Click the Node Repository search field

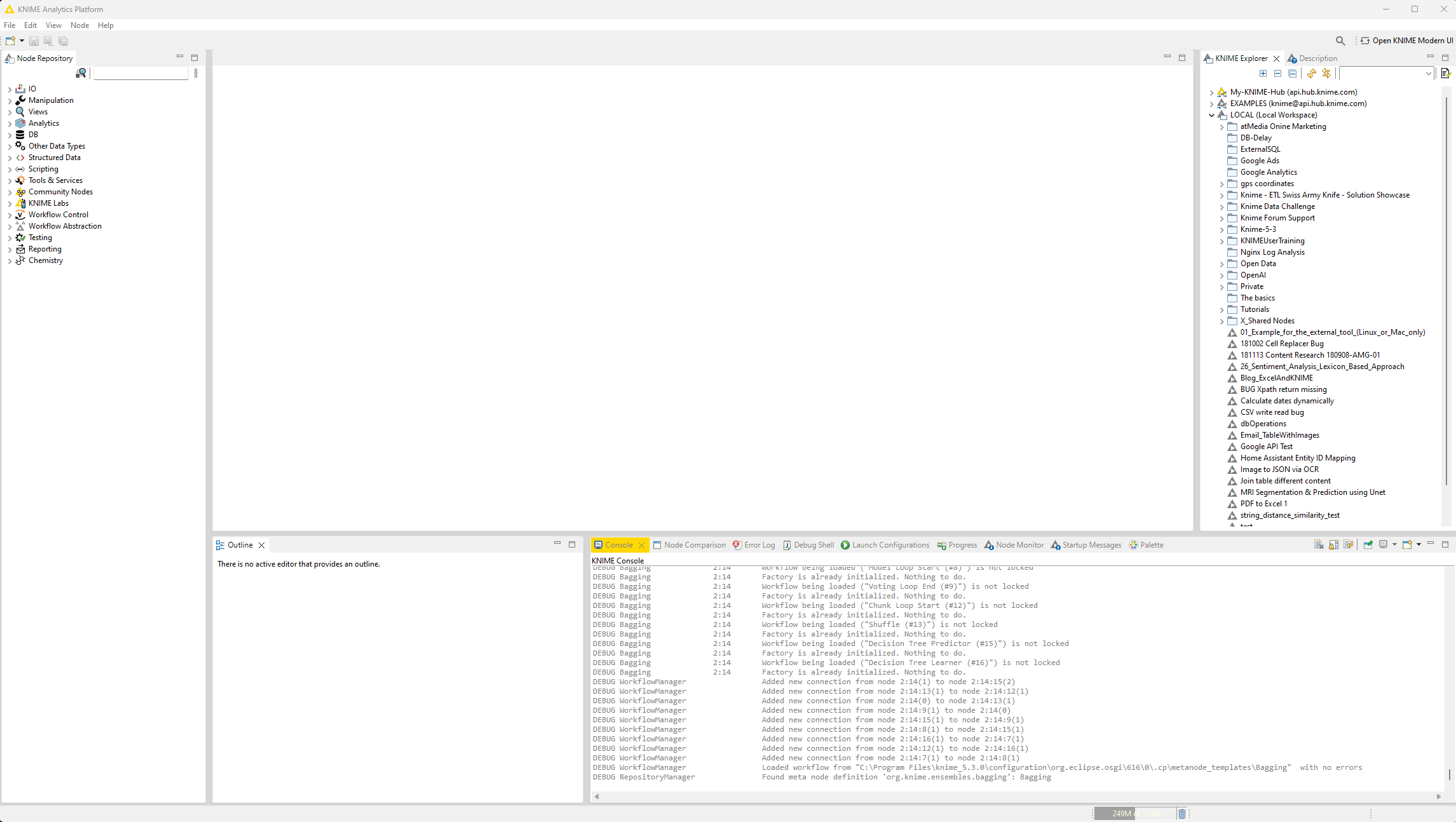(x=140, y=74)
